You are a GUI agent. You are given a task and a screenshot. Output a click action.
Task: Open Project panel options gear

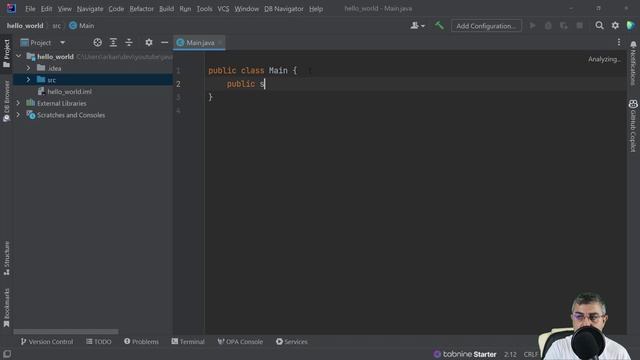[x=149, y=42]
